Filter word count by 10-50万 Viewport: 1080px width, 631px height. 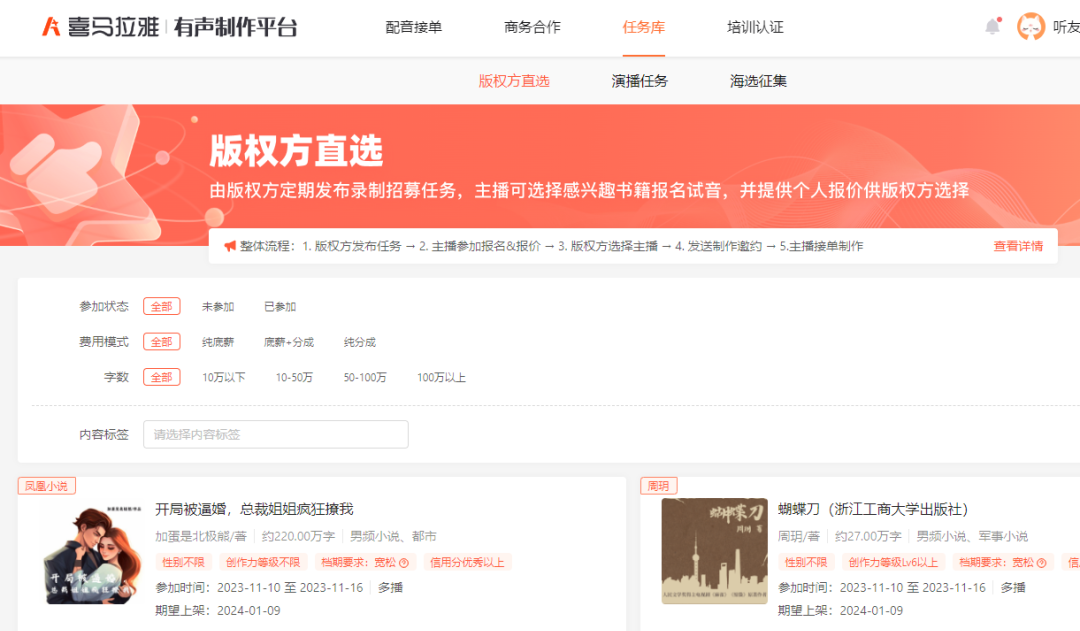(x=294, y=377)
